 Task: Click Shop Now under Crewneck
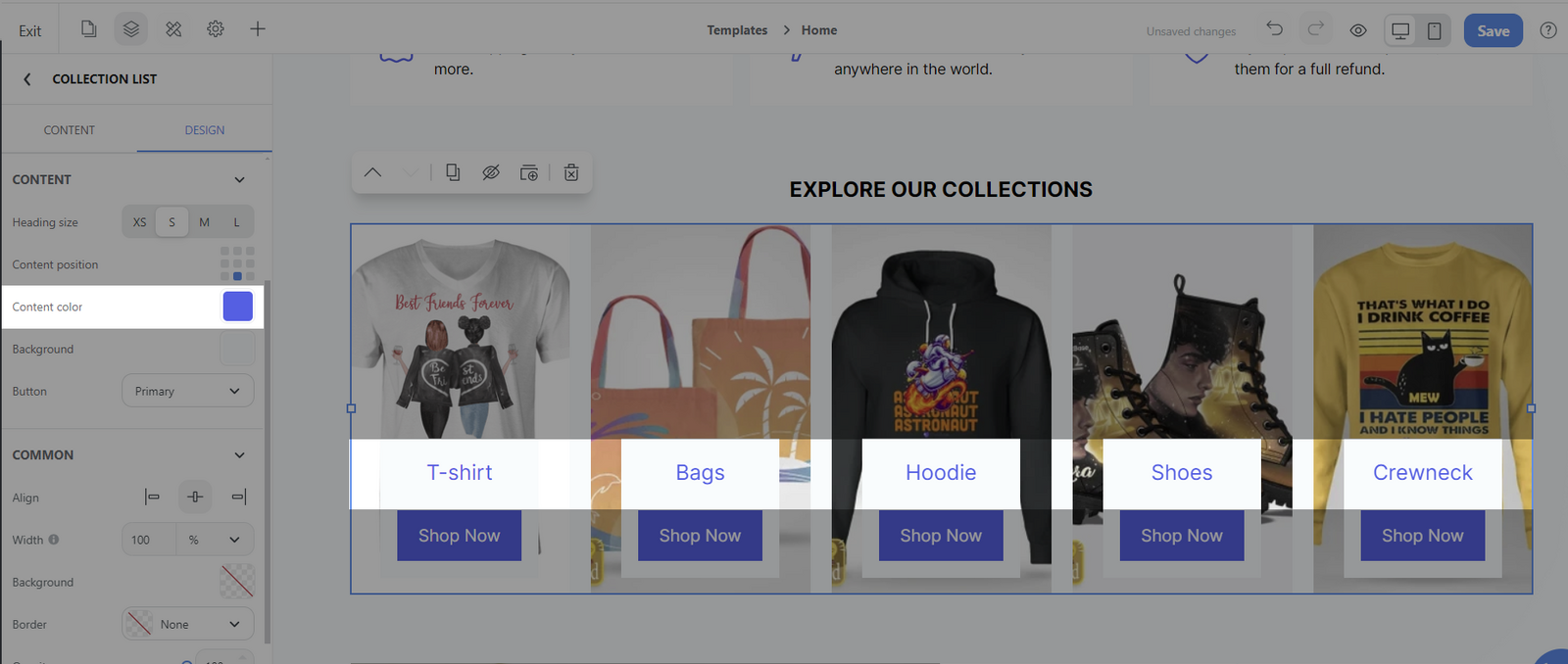coord(1423,536)
